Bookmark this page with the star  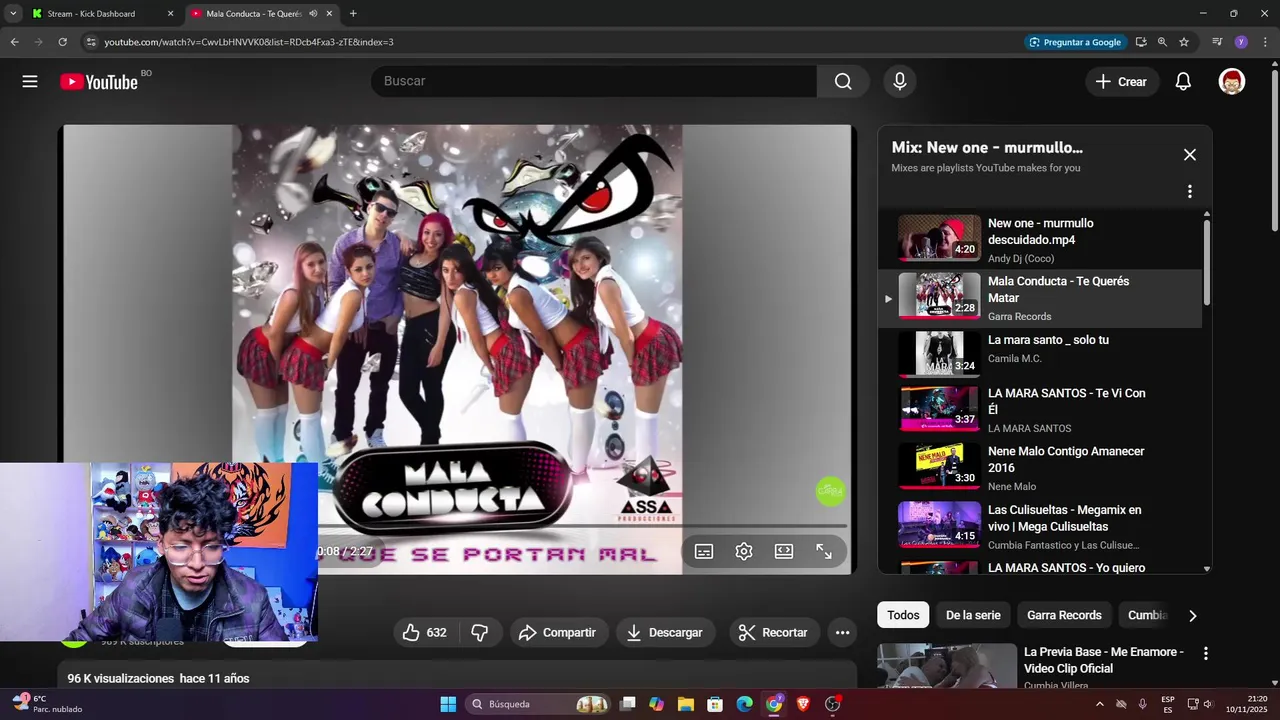pos(1184,42)
